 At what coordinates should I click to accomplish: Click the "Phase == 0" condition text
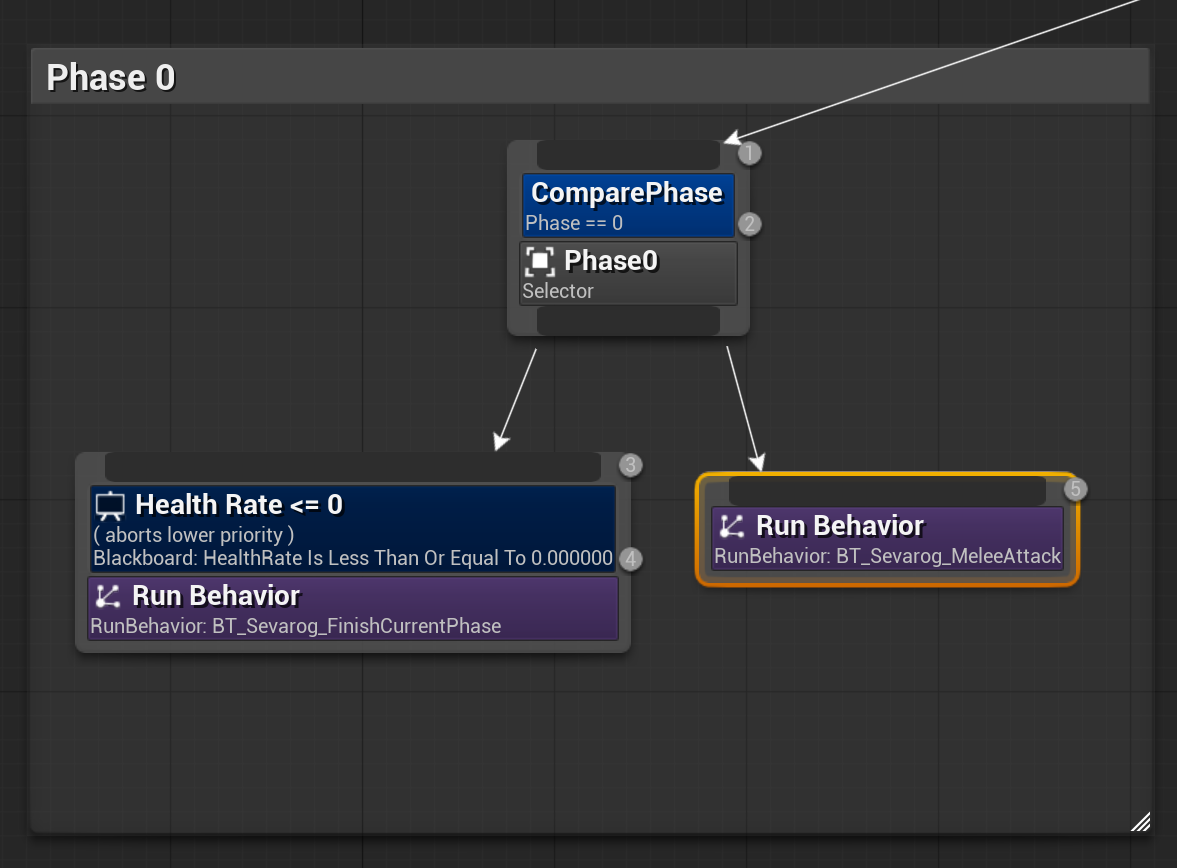point(574,223)
